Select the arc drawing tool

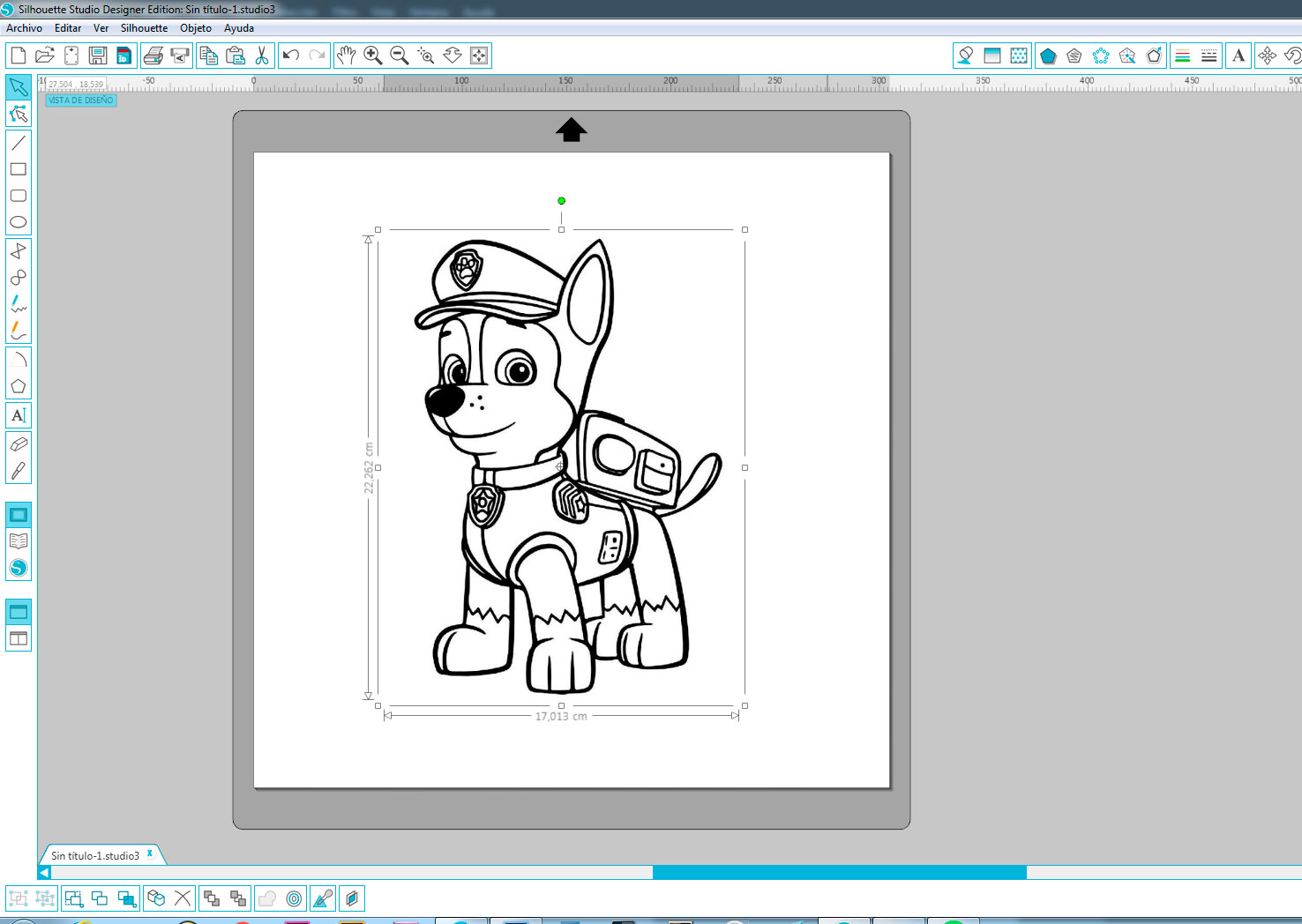pos(19,360)
